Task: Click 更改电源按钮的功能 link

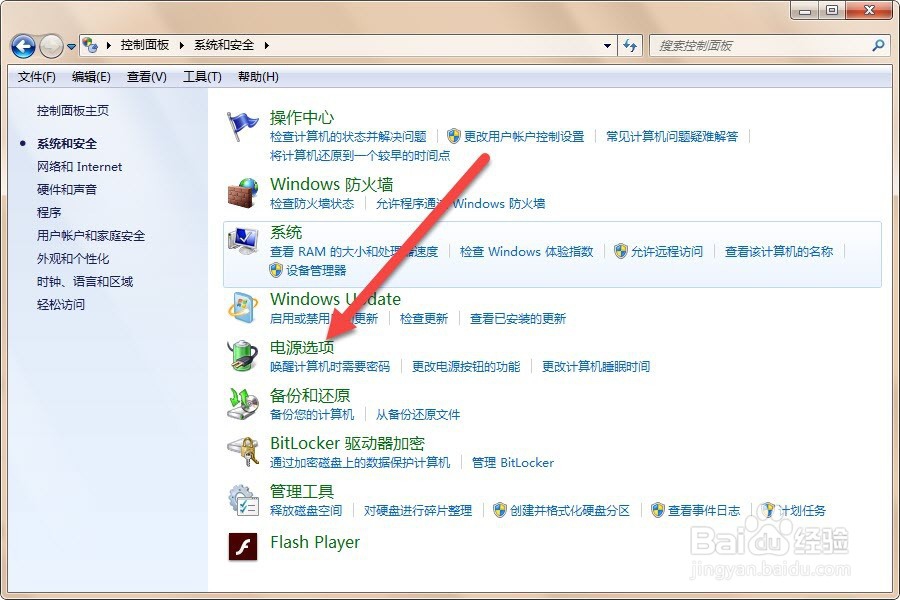Action: 465,366
